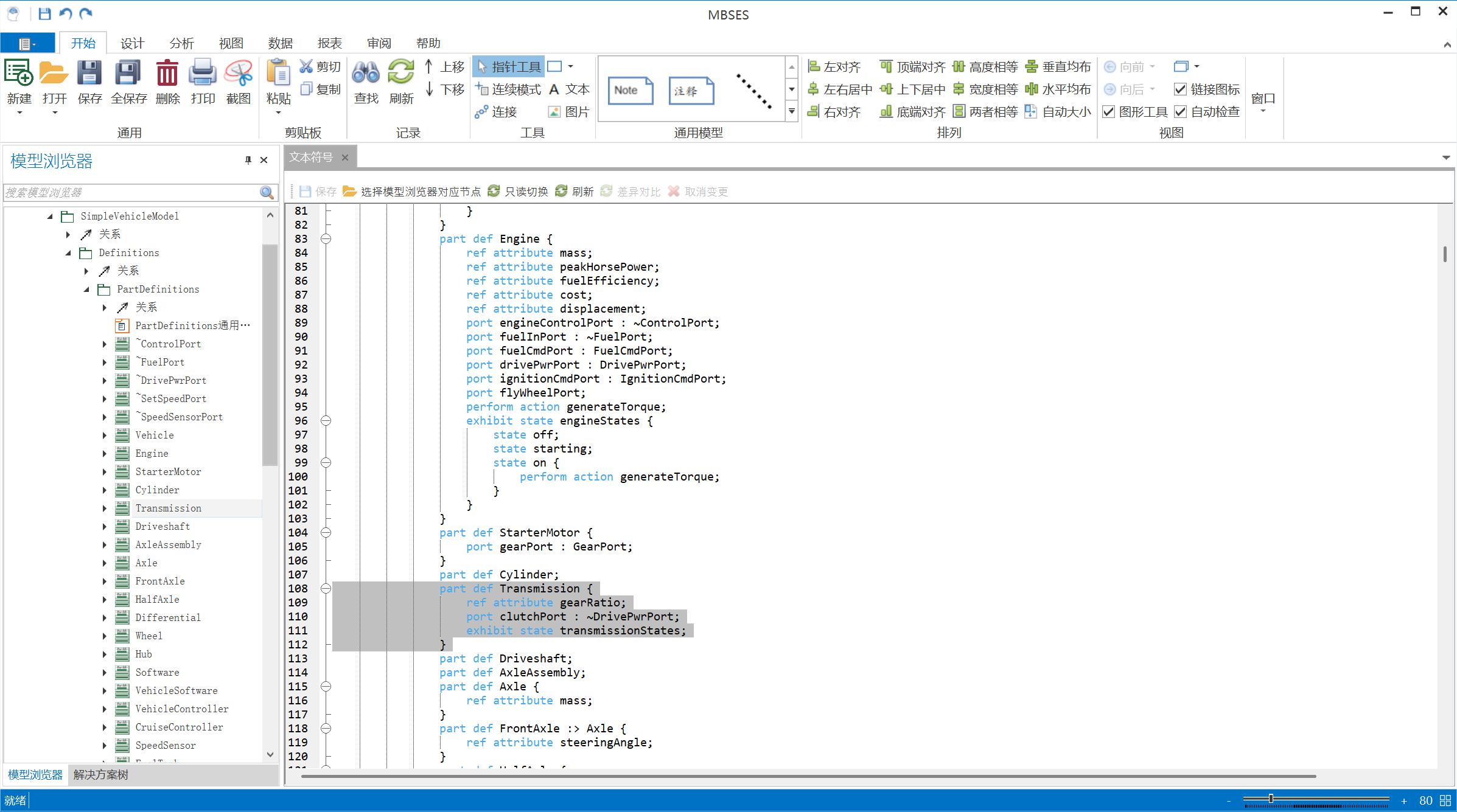Screen dimensions: 1457x812
Task: Click the search magnifier in model browser
Action: pos(267,193)
